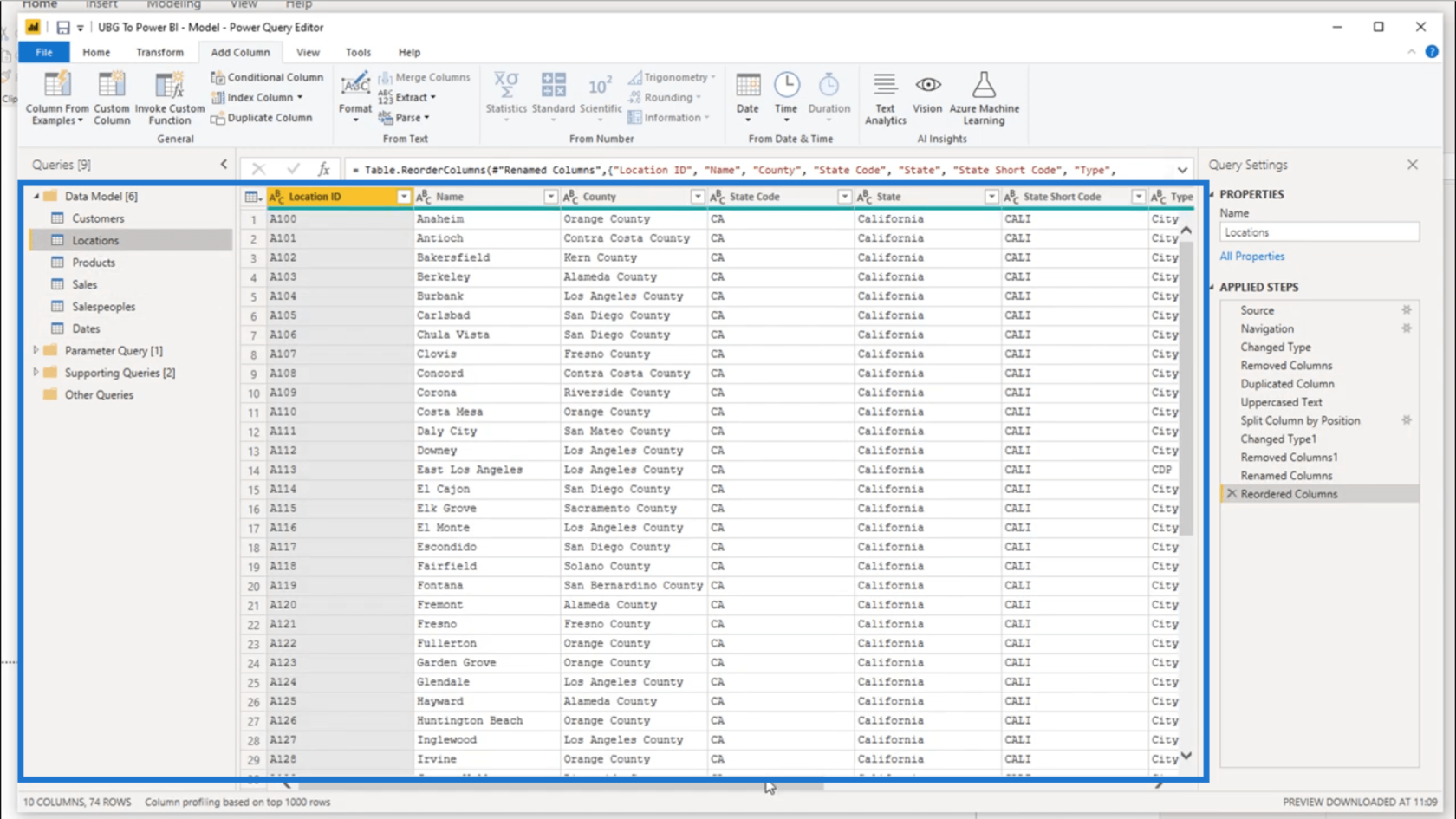Image resolution: width=1456 pixels, height=819 pixels.
Task: Open the Standard number operations
Action: coord(553,97)
